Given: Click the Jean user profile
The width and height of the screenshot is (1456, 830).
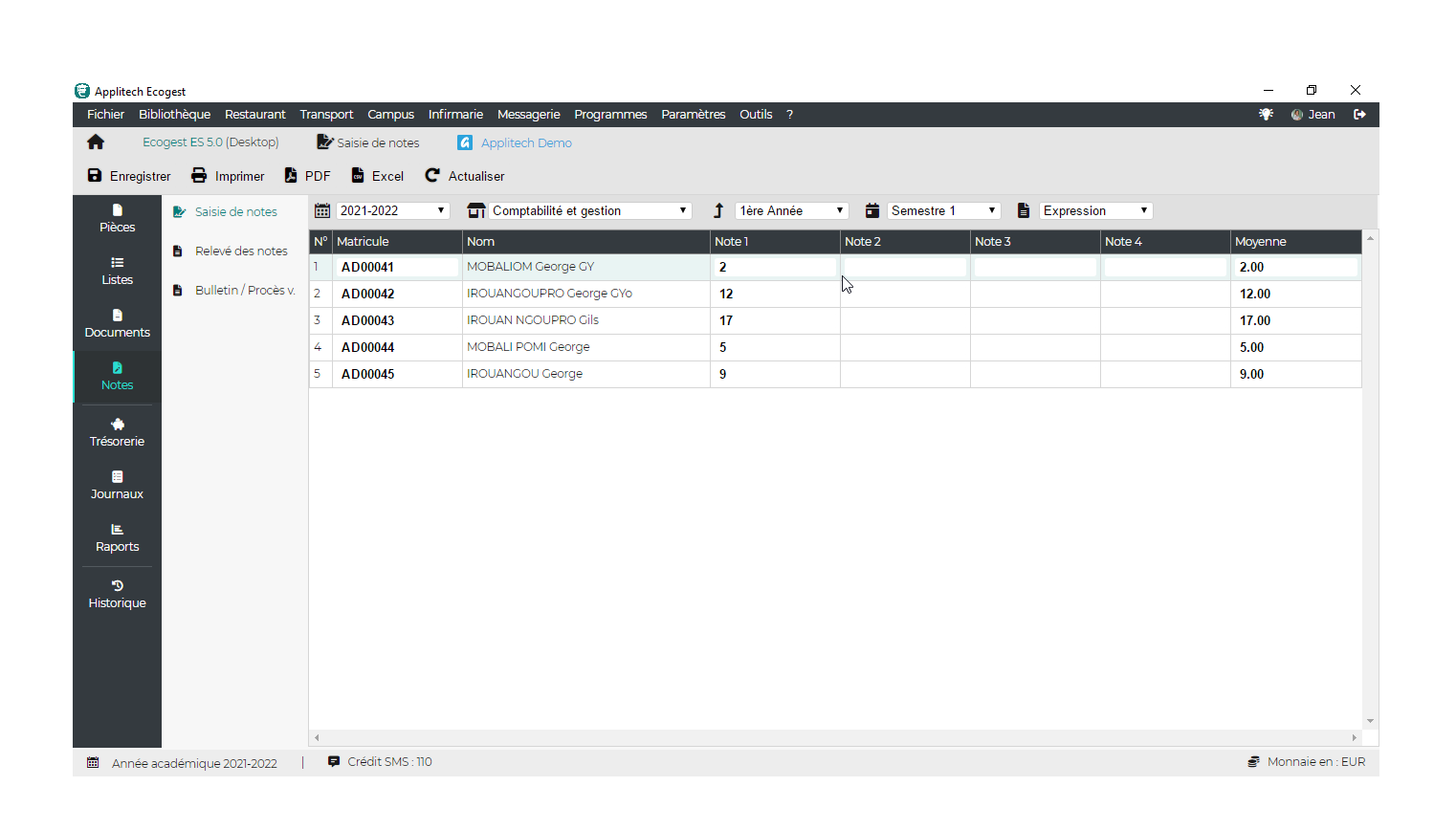Looking at the screenshot, I should click(1313, 115).
